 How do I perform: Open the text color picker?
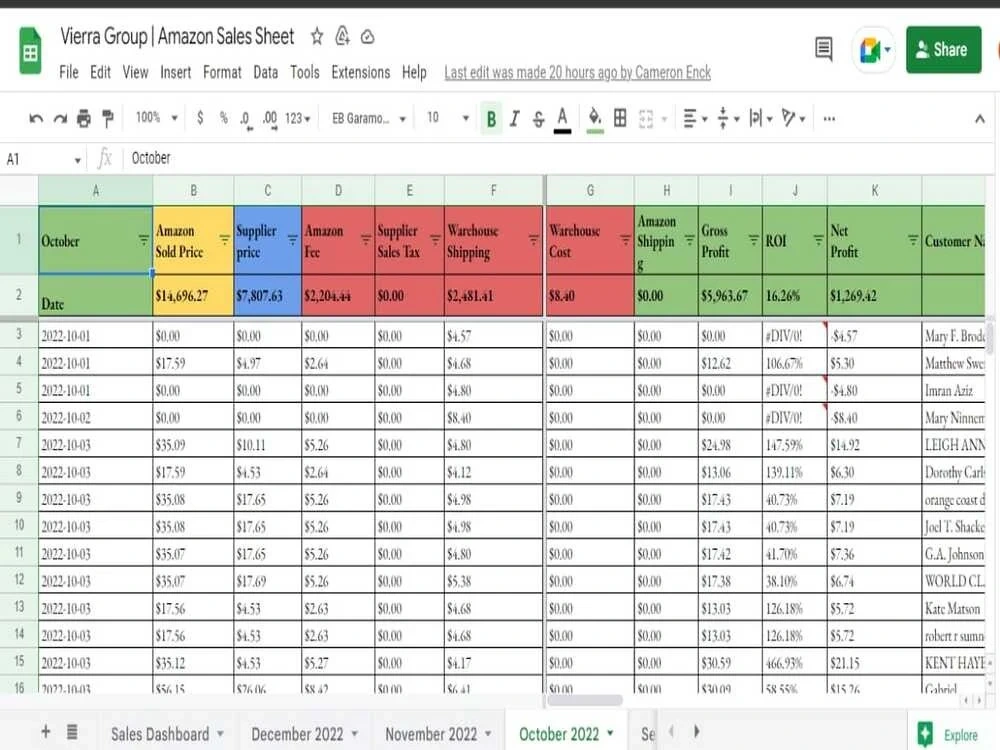tap(562, 119)
